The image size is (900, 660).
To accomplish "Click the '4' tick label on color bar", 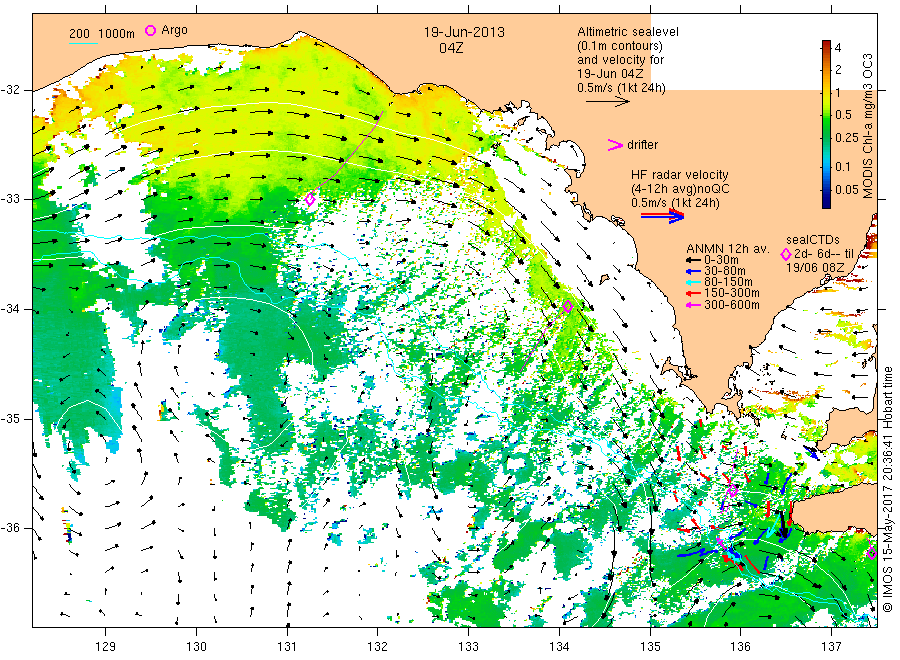I will pos(837,48).
